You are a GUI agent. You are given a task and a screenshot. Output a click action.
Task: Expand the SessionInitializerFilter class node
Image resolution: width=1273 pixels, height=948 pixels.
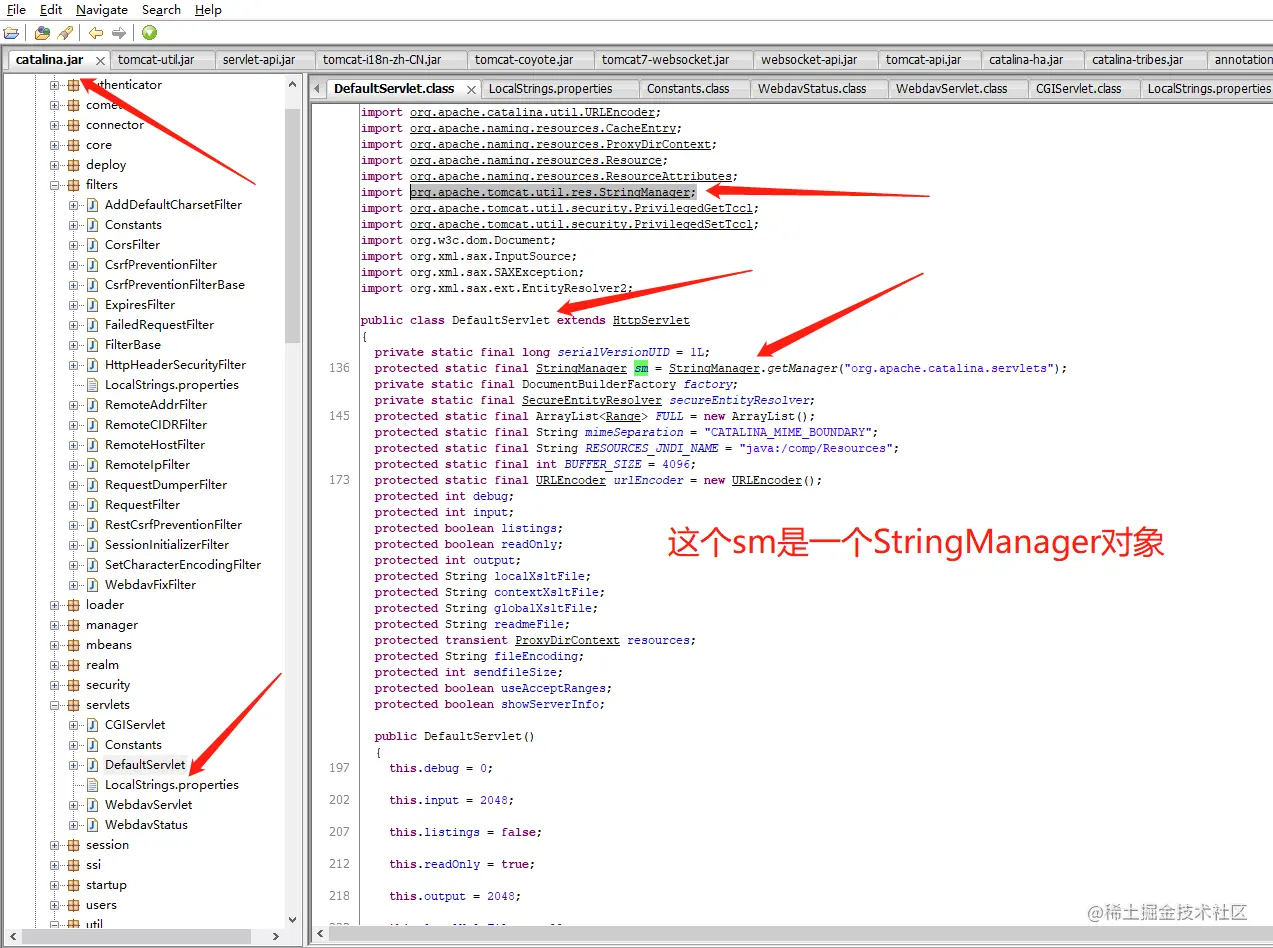pos(74,545)
